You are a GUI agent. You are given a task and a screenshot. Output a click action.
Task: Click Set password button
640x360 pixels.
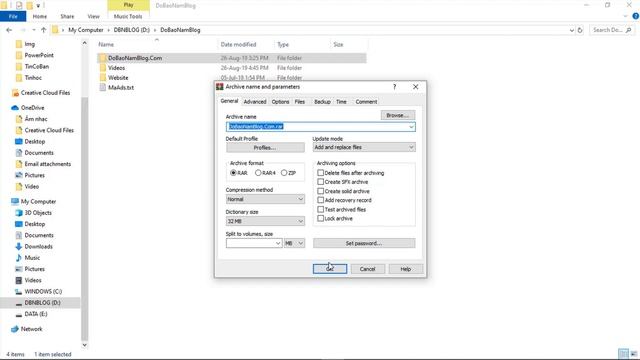pos(364,243)
